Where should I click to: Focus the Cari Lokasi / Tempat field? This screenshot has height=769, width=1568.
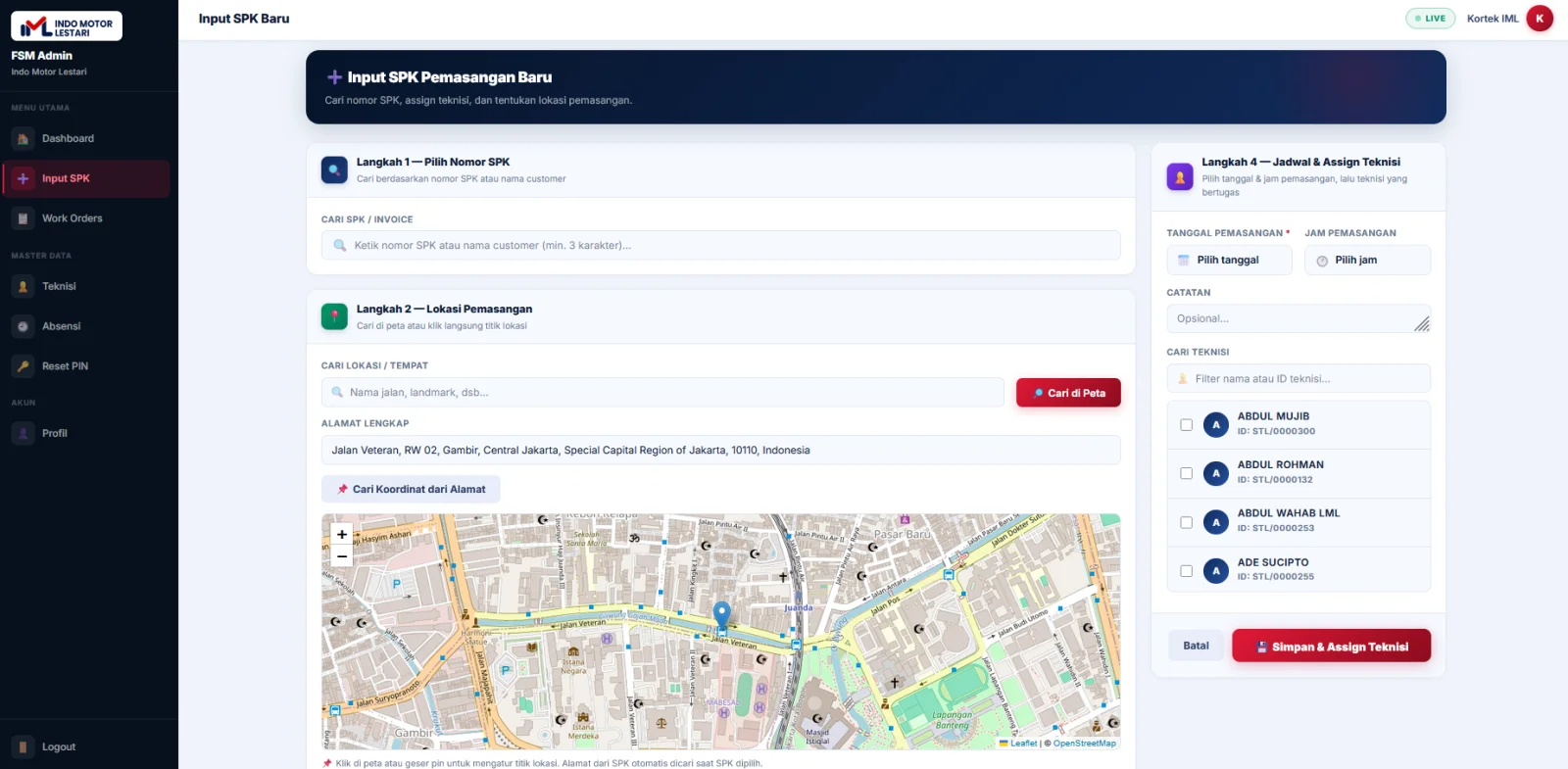click(x=662, y=393)
